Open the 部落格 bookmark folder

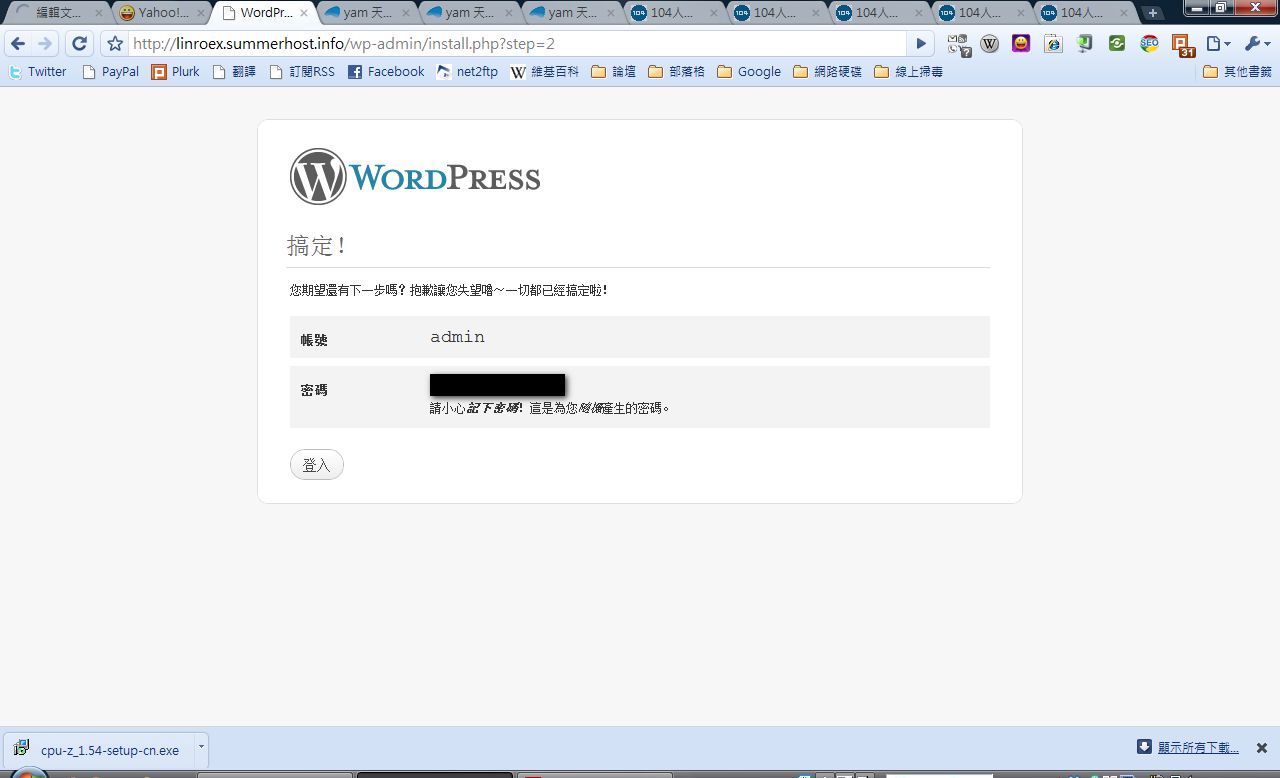676,72
